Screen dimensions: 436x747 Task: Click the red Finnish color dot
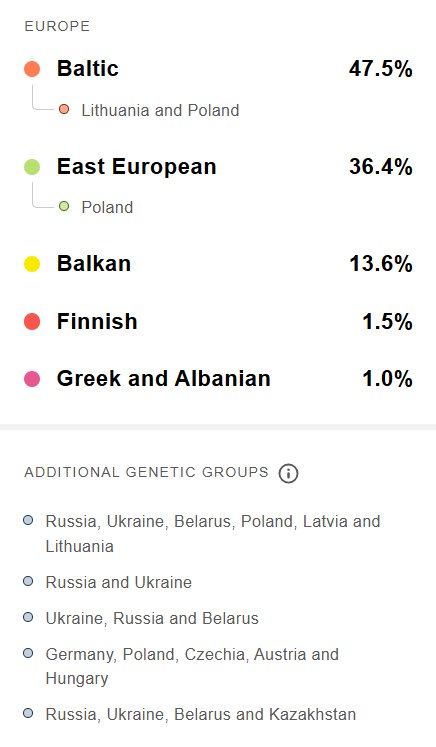coord(32,322)
